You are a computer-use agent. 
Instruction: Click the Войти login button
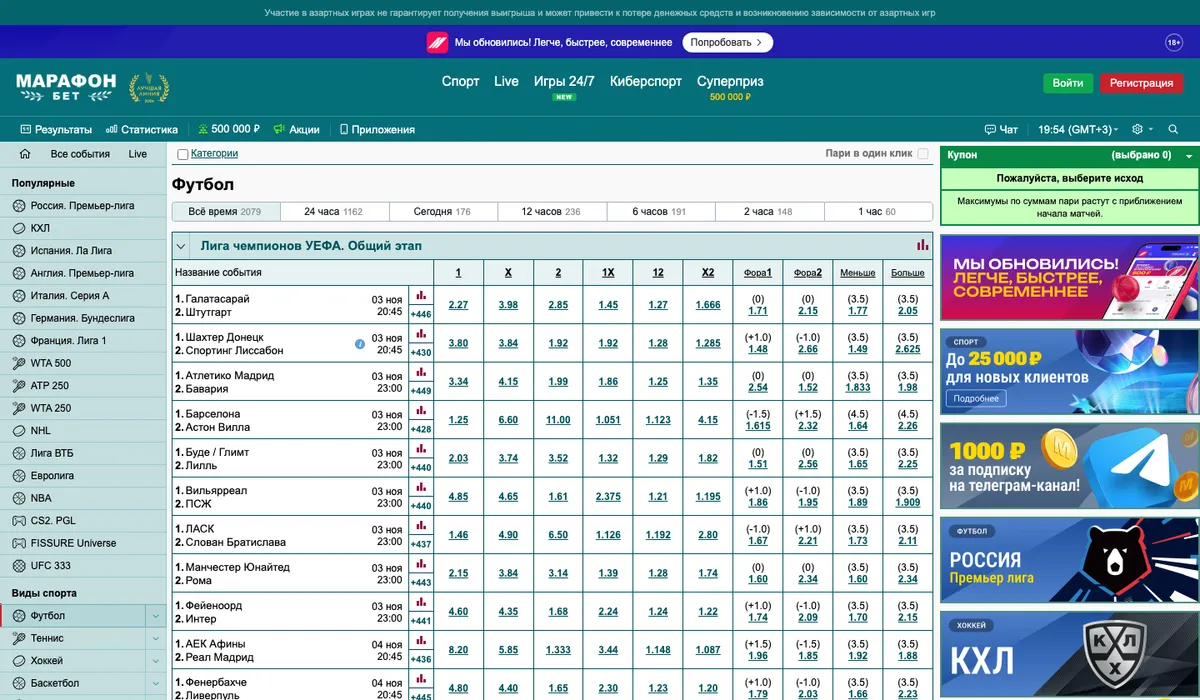click(1068, 83)
